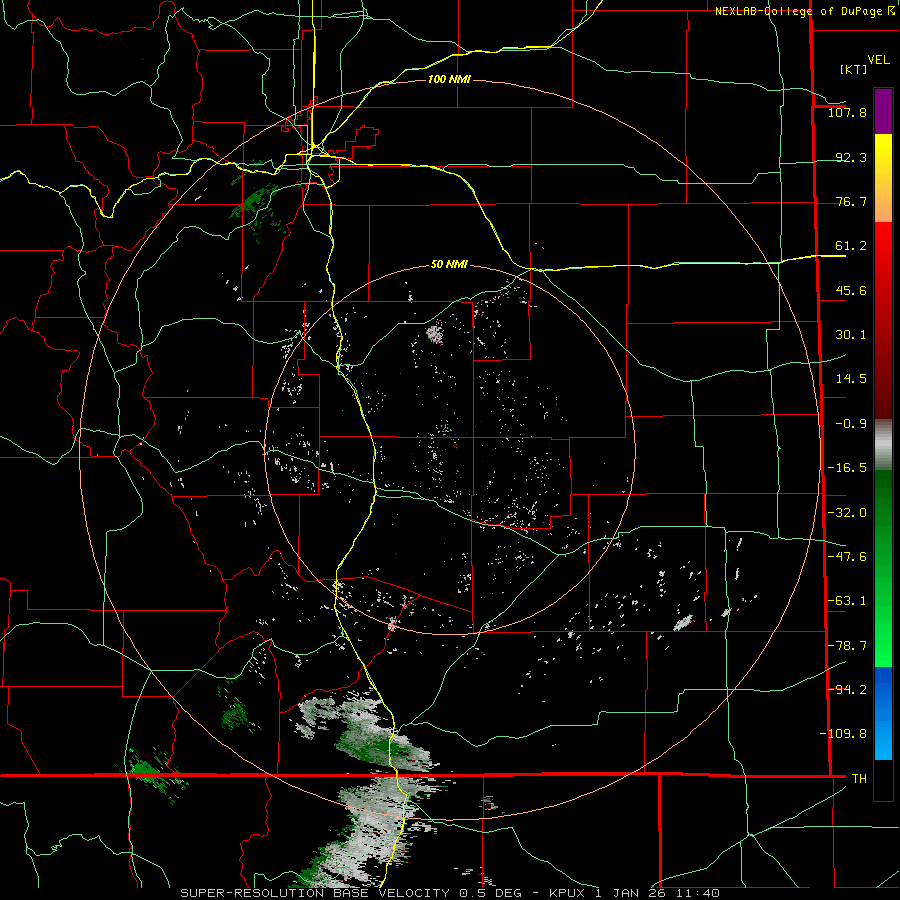This screenshot has width=900, height=900.
Task: Select the -0.9 legend value
Action: click(x=851, y=424)
